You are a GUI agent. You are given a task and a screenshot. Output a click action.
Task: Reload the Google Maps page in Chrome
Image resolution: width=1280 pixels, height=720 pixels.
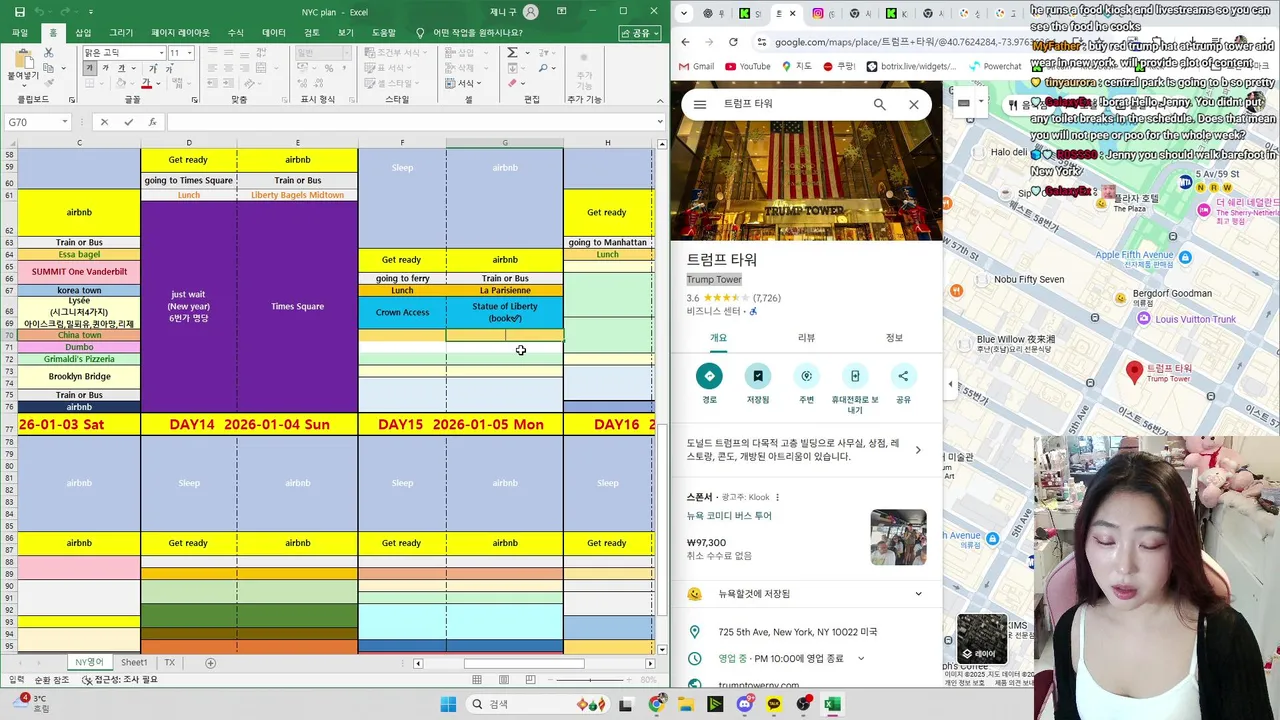point(733,42)
